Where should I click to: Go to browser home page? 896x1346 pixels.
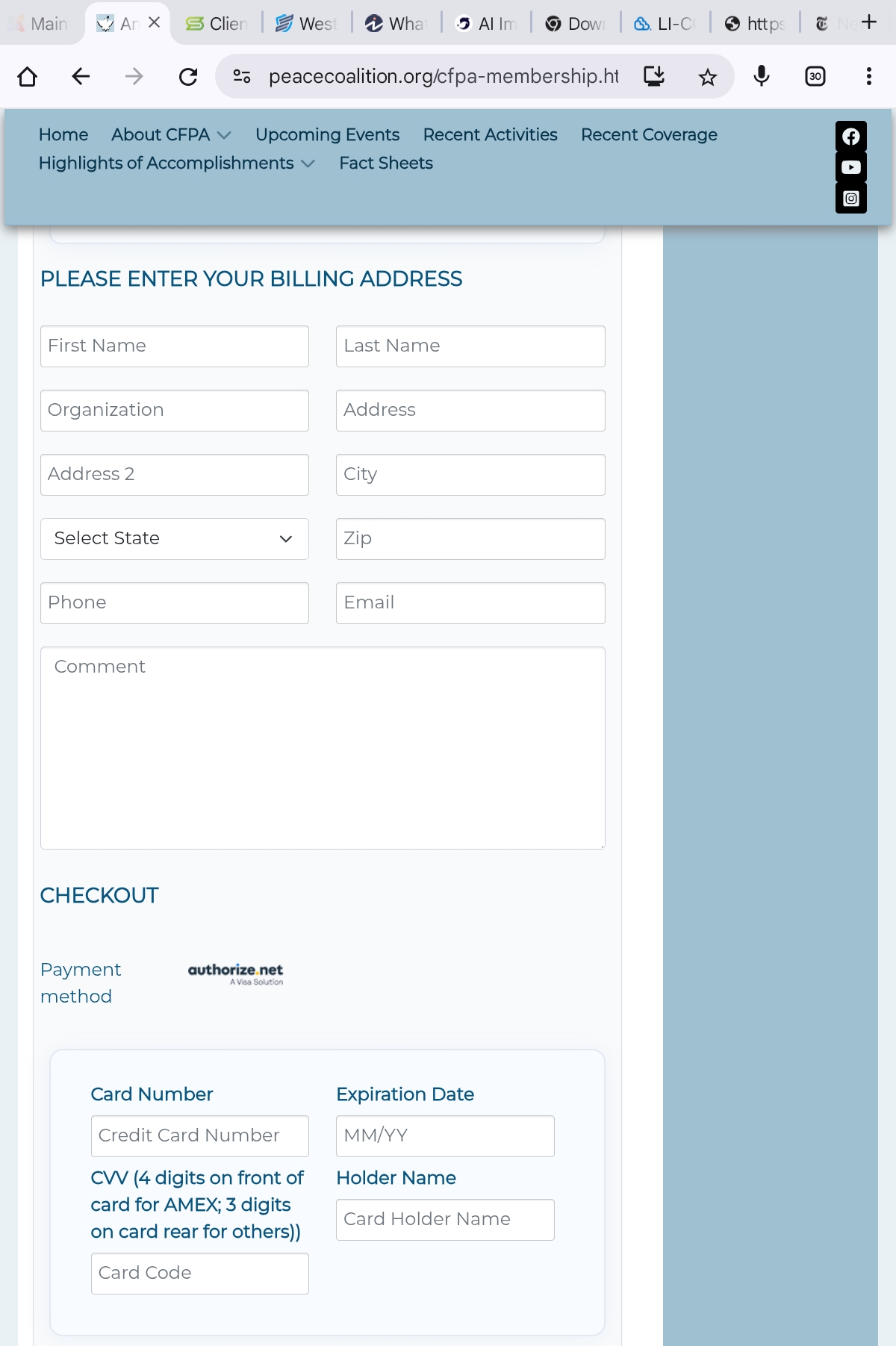(28, 77)
